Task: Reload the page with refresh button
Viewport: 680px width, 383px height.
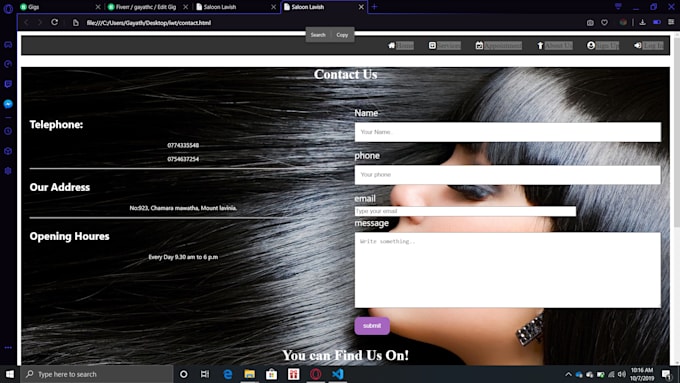Action: click(55, 22)
